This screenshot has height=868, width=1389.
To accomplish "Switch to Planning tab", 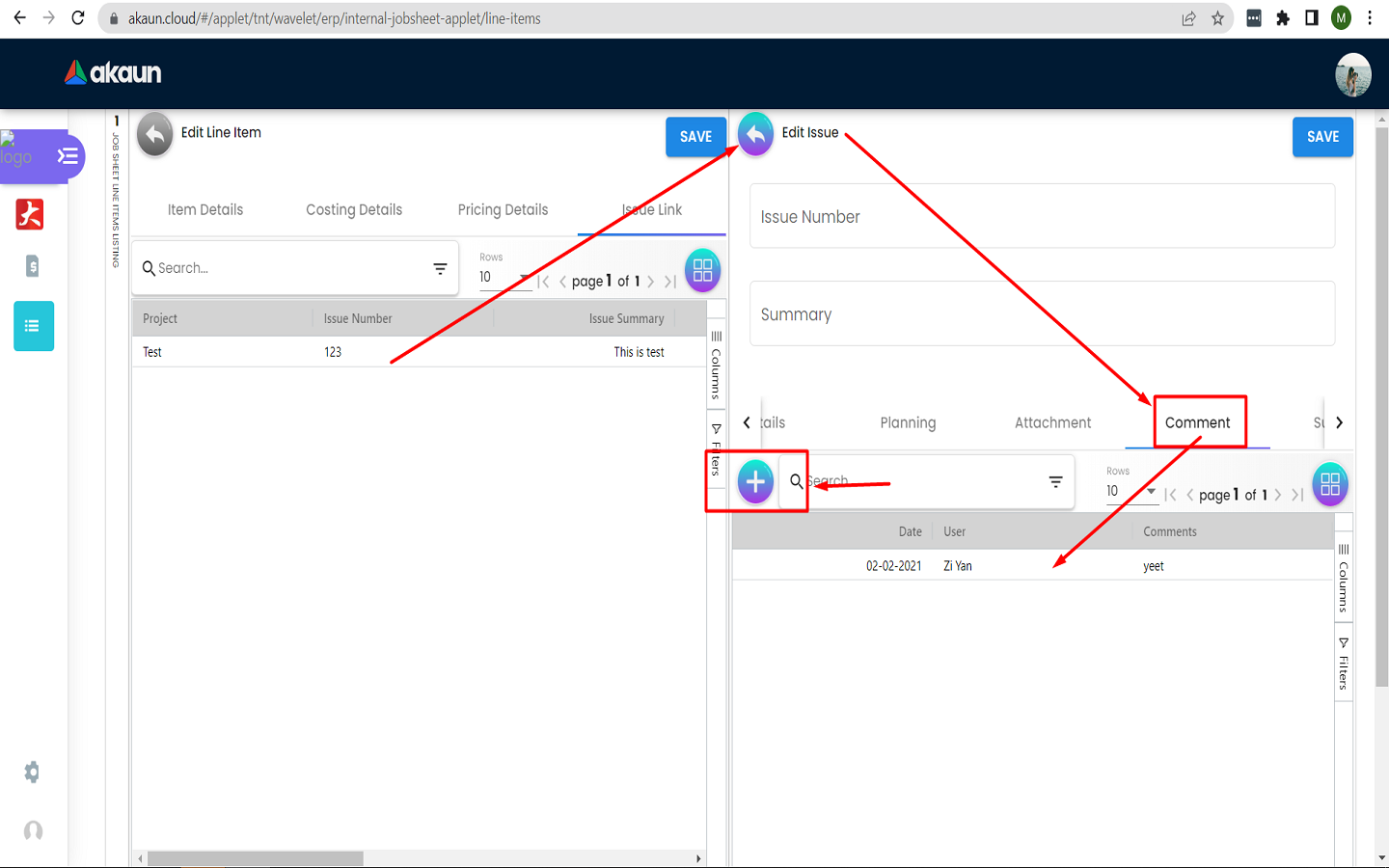I will 908,423.
